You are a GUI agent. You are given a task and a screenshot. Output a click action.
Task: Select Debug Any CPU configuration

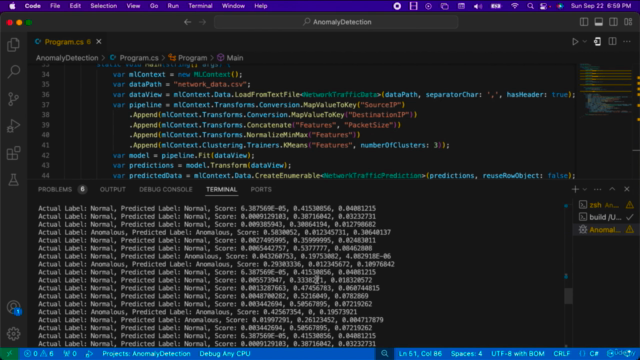[x=224, y=354]
